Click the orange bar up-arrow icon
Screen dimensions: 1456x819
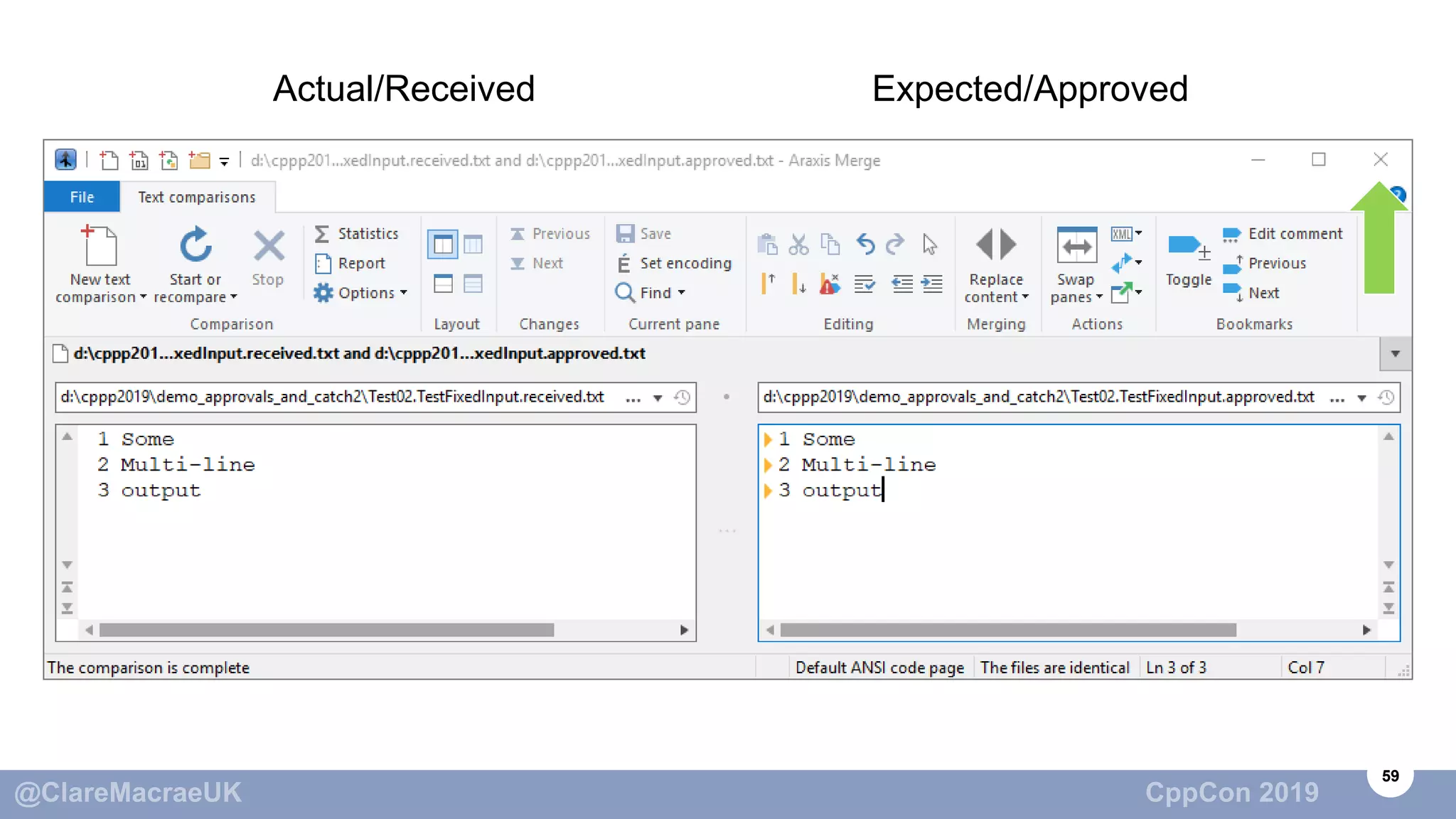[x=768, y=284]
